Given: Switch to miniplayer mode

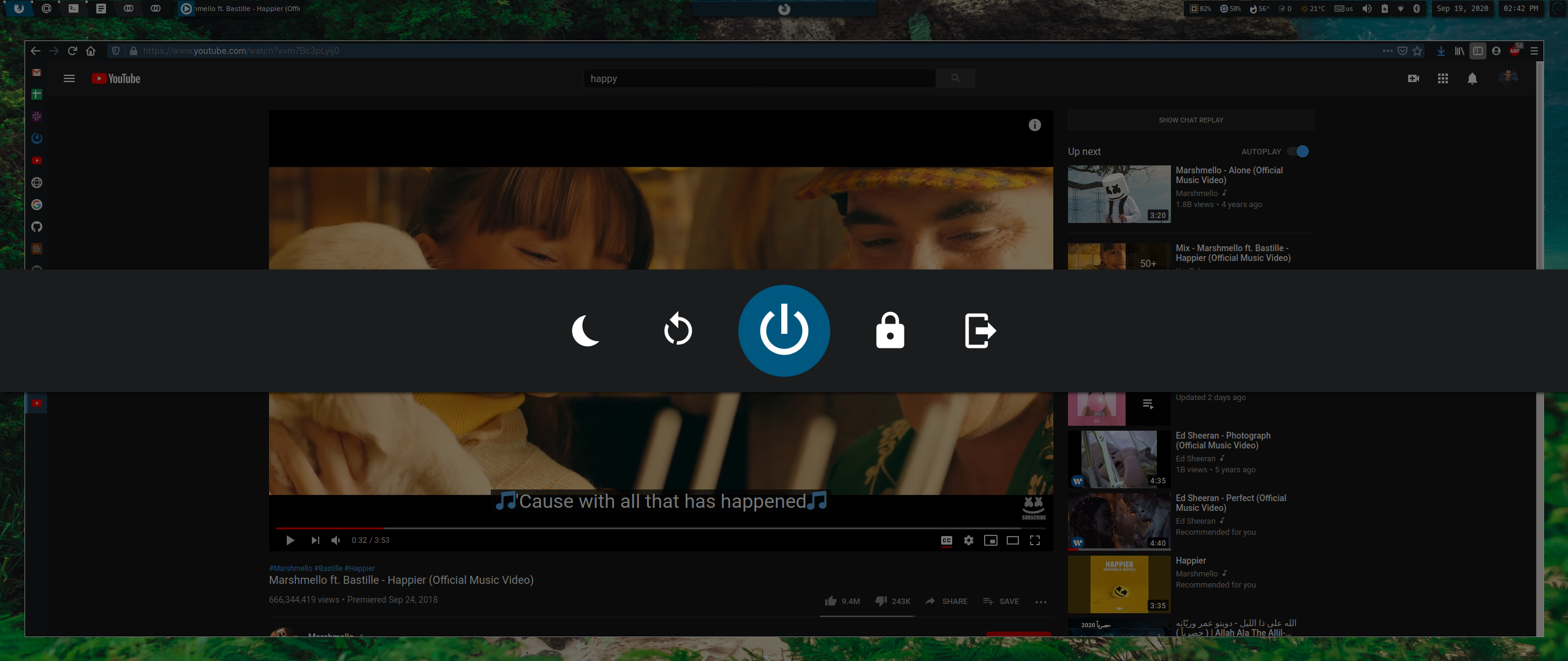Looking at the screenshot, I should point(991,540).
